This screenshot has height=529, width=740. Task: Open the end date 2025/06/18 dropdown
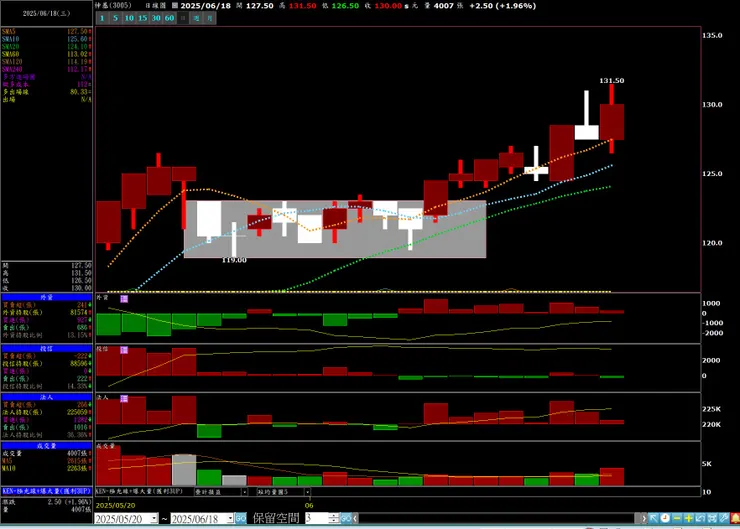(230, 519)
